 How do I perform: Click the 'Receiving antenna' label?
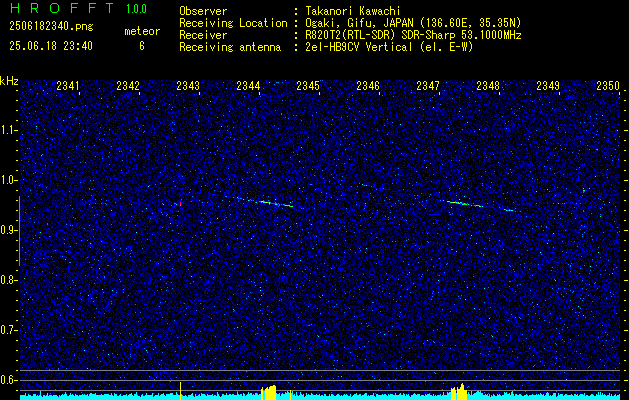point(230,47)
